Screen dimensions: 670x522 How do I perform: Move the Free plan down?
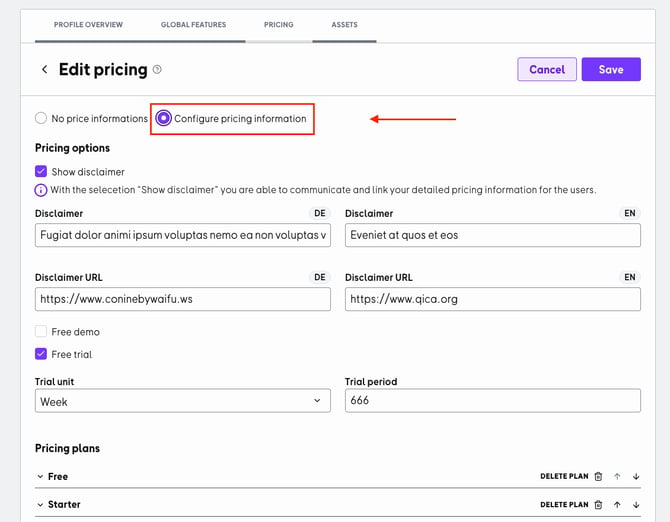pos(636,476)
